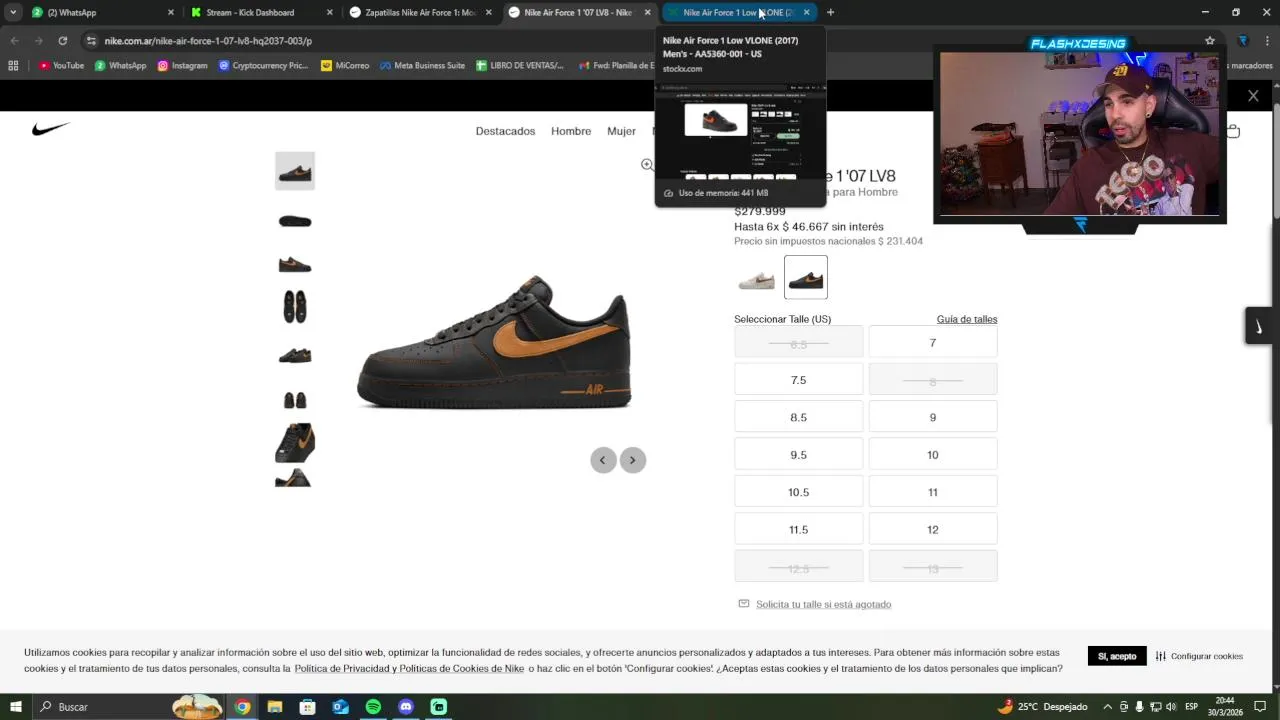Open the Windows Start menu
The width and height of the screenshot is (1280, 720).
pyautogui.click(x=15, y=707)
